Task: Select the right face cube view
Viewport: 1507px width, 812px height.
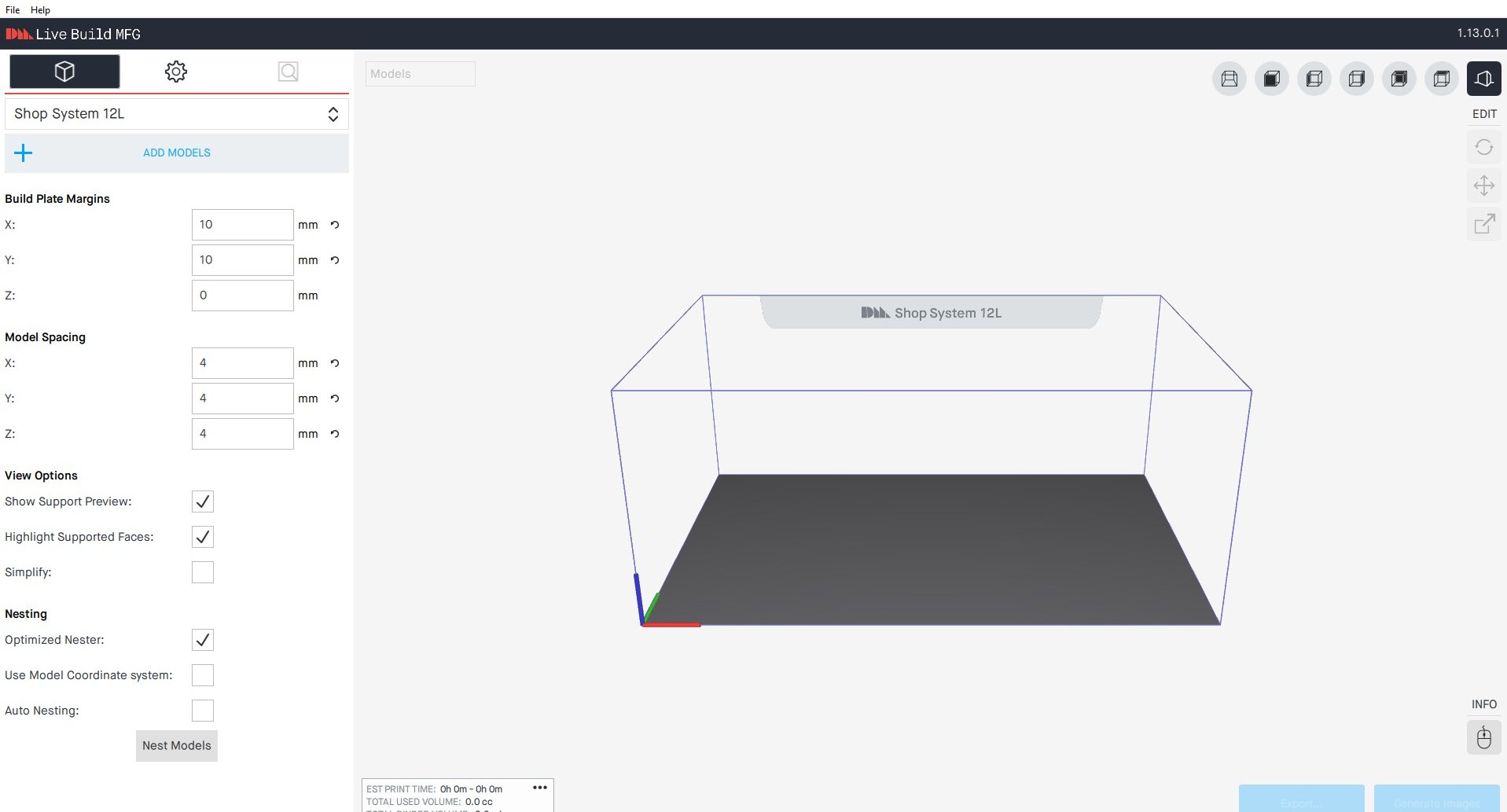Action: (1357, 79)
